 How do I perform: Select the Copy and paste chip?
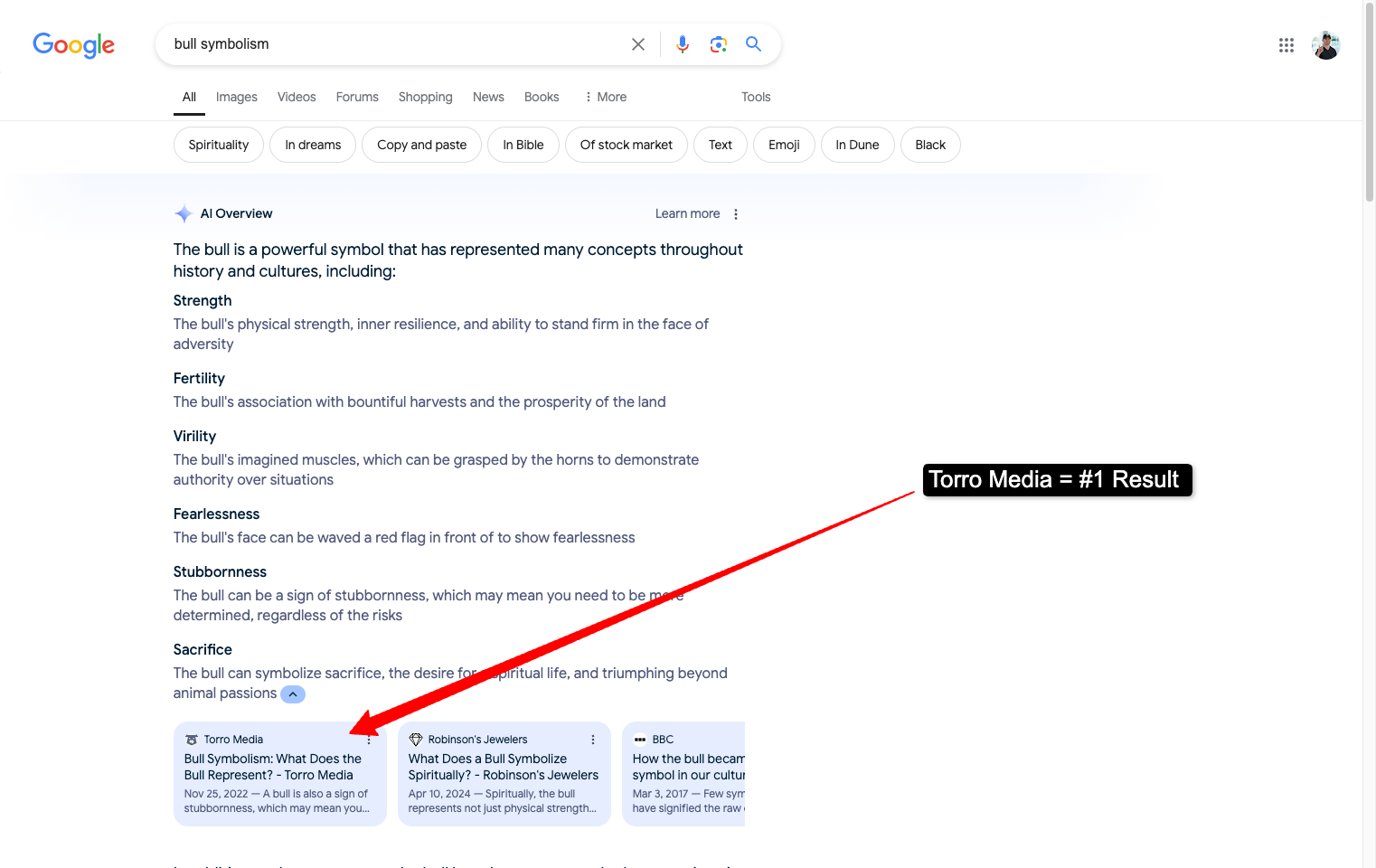click(x=422, y=145)
